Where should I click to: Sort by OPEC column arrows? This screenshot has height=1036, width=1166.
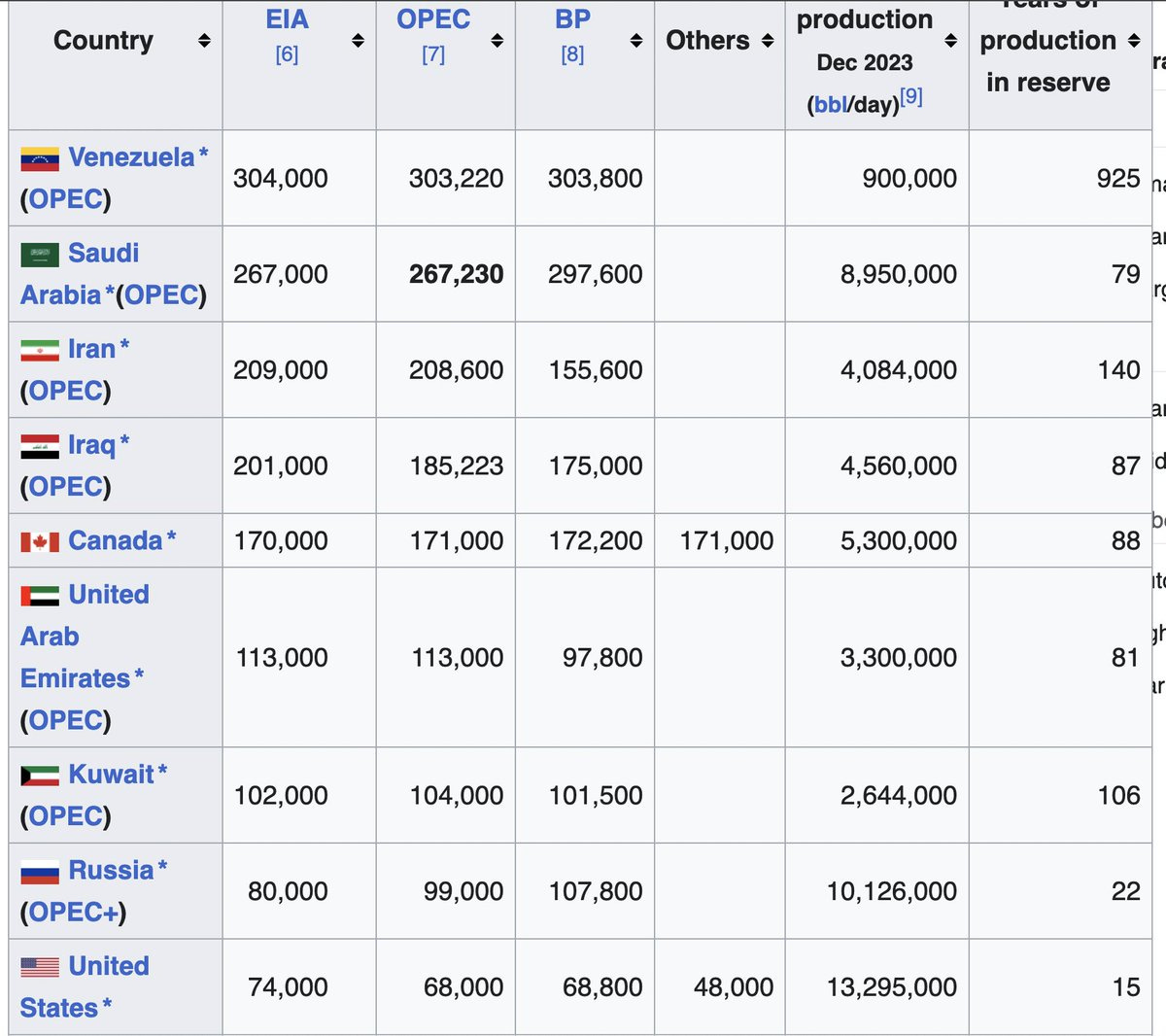click(x=497, y=41)
